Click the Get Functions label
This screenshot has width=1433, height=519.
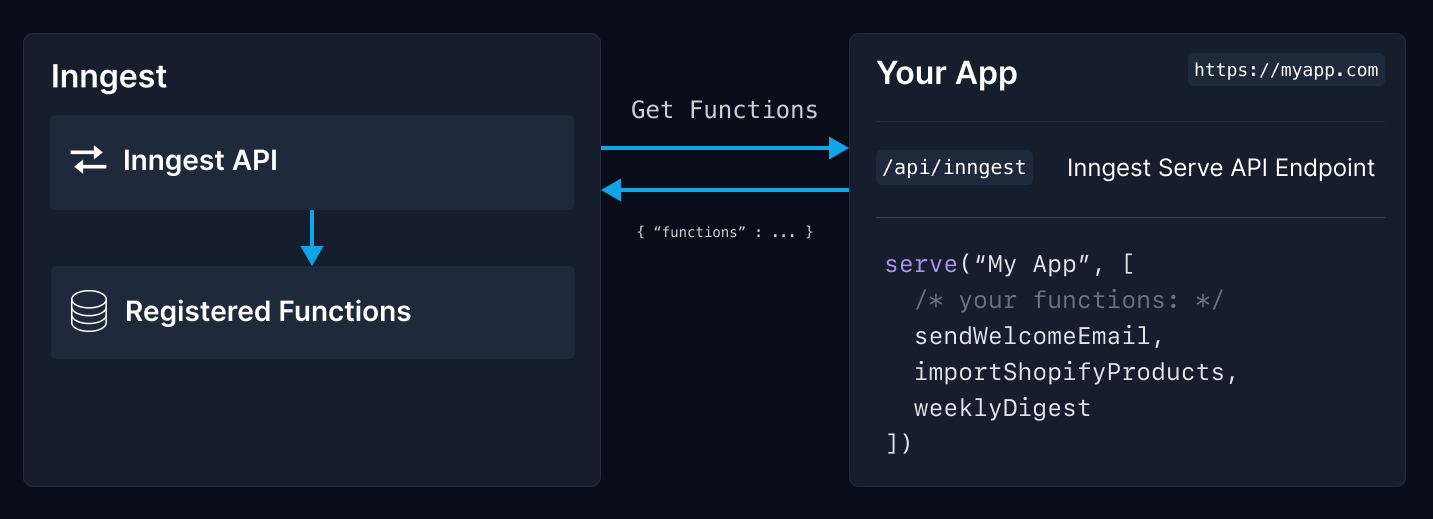point(724,110)
